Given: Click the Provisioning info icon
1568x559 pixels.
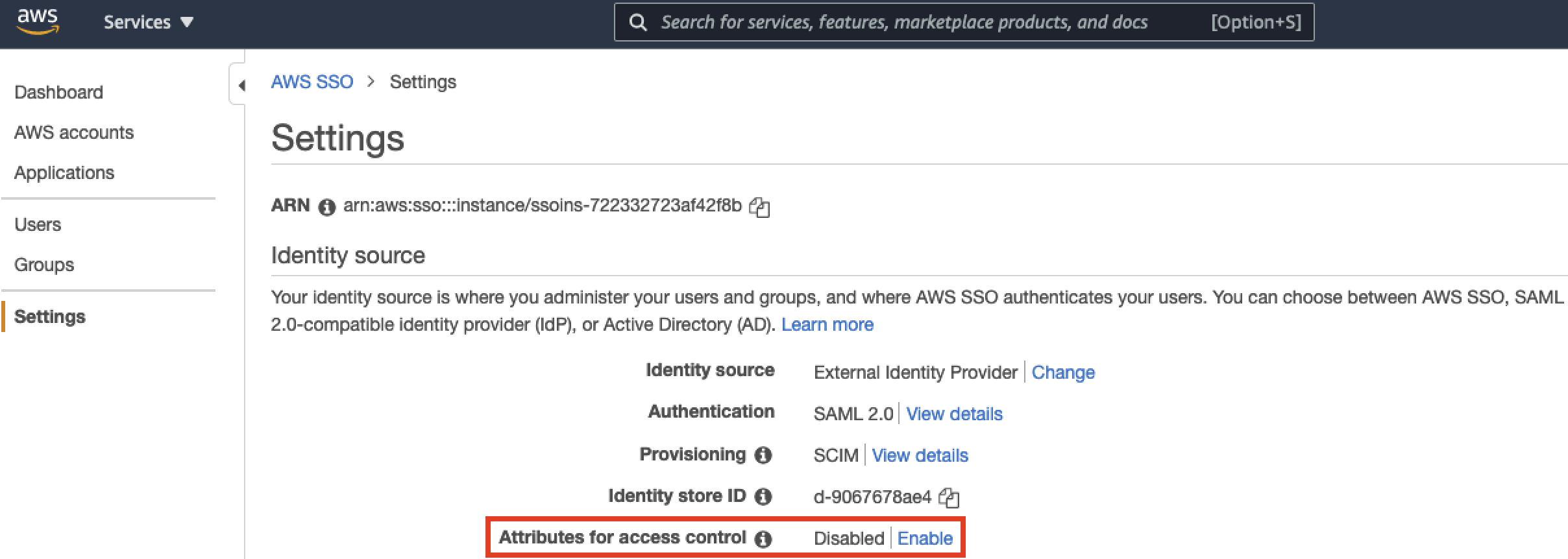Looking at the screenshot, I should pyautogui.click(x=763, y=455).
